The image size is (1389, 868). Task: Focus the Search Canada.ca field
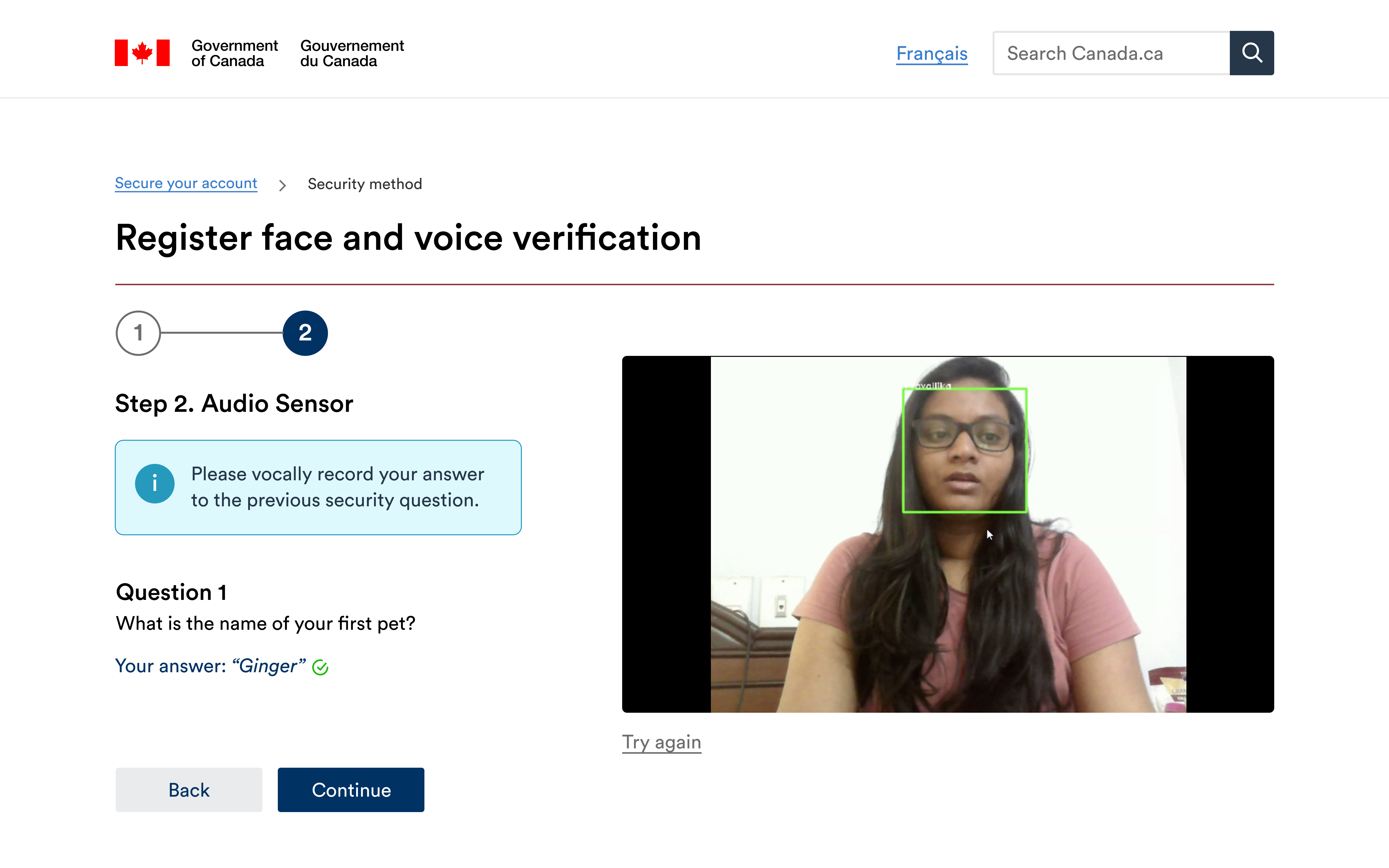pyautogui.click(x=1111, y=53)
